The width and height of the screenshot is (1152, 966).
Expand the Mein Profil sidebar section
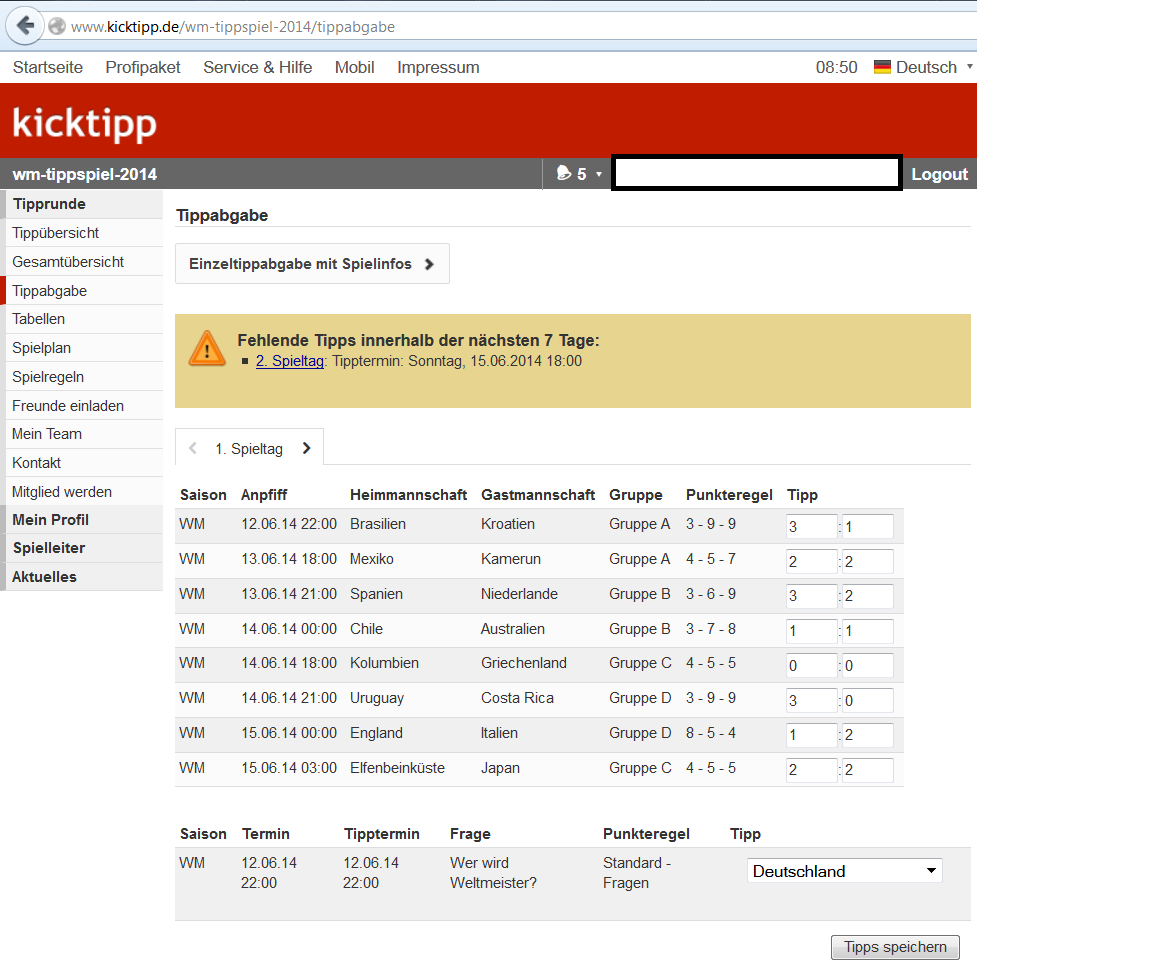click(50, 520)
